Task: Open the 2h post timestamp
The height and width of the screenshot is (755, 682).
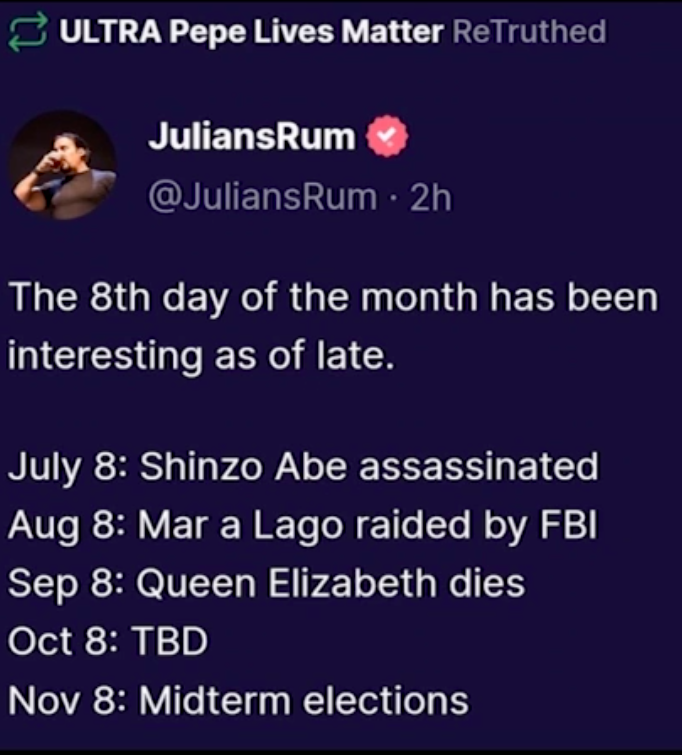Action: tap(431, 198)
